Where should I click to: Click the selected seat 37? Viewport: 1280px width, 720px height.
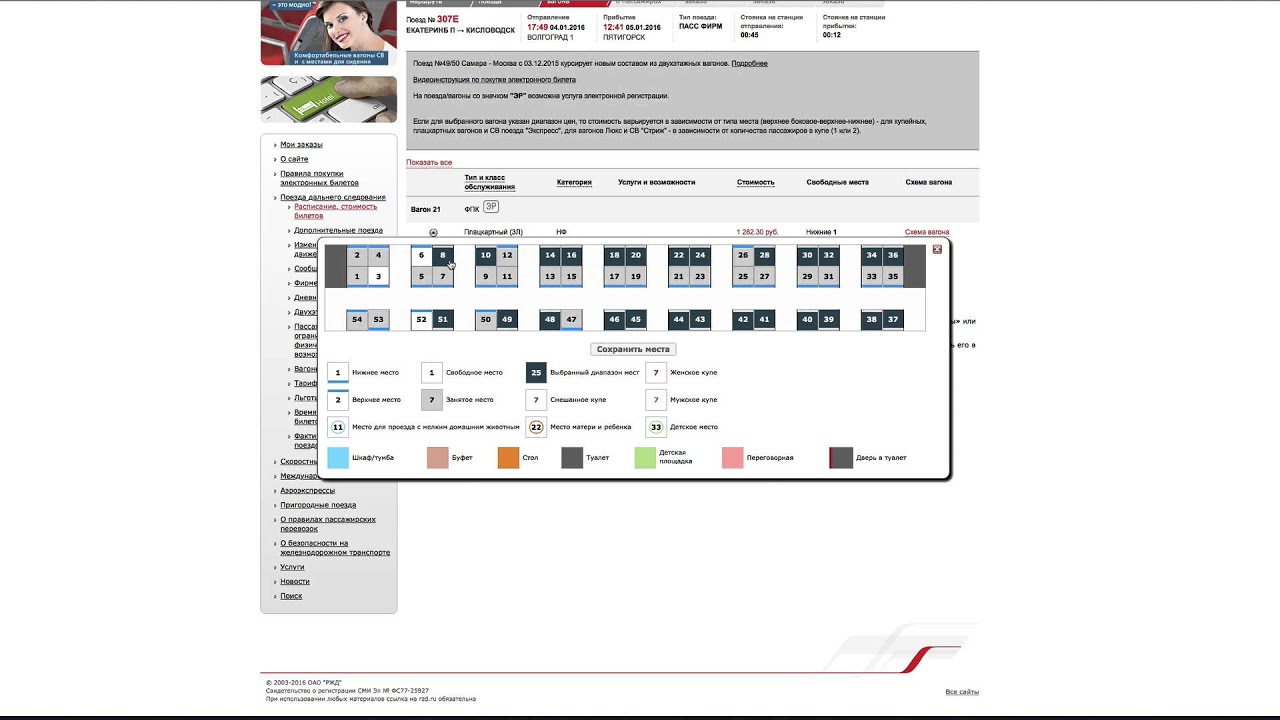click(893, 319)
